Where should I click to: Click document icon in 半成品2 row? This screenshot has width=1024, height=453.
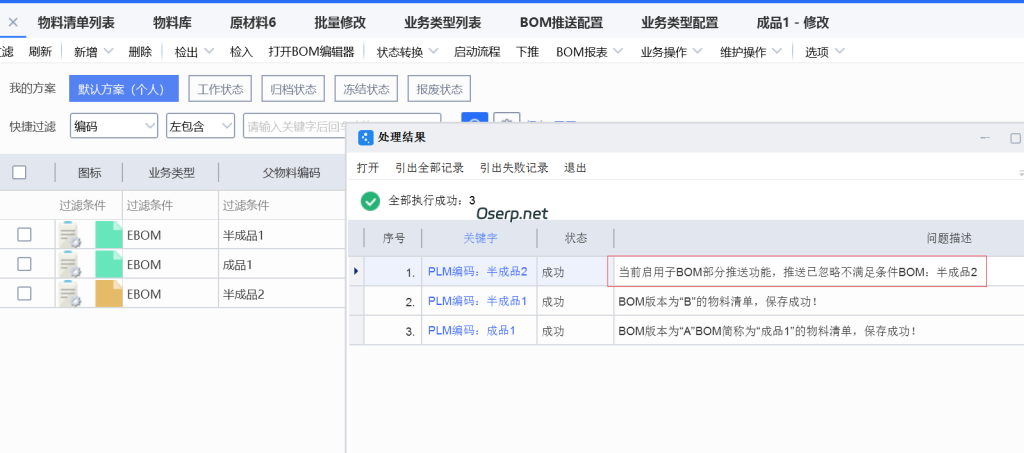point(69,294)
